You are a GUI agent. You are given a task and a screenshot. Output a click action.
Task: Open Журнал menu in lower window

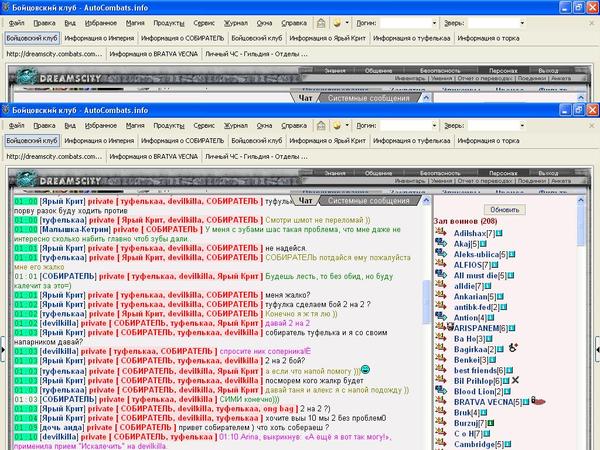pyautogui.click(x=236, y=126)
